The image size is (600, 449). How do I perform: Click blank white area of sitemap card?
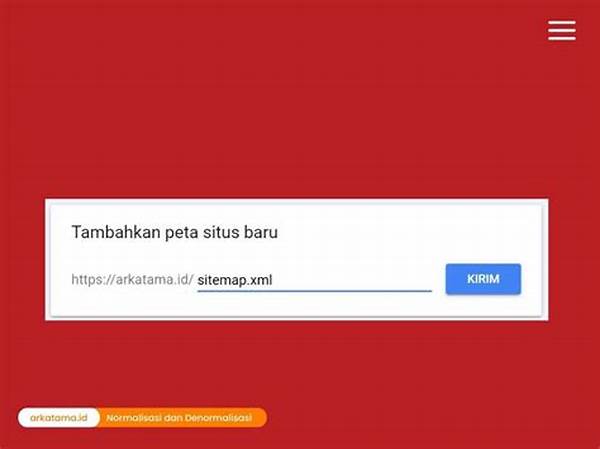[x=383, y=233]
